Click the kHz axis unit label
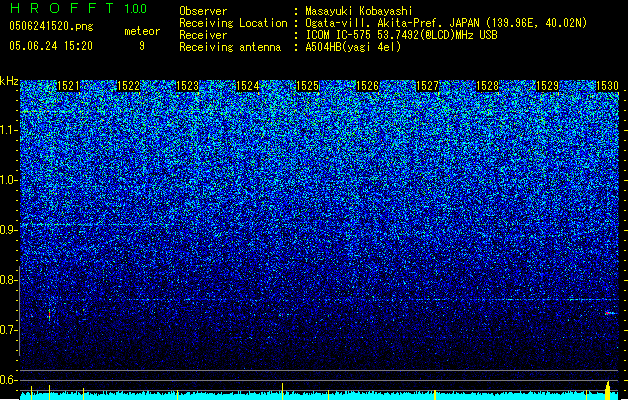 point(9,81)
